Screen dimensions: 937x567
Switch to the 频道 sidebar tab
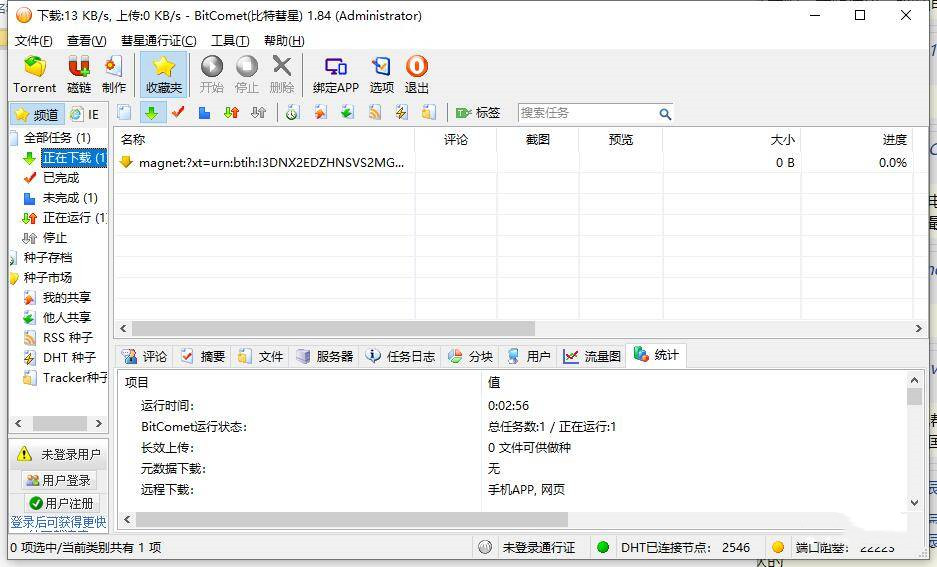point(37,114)
